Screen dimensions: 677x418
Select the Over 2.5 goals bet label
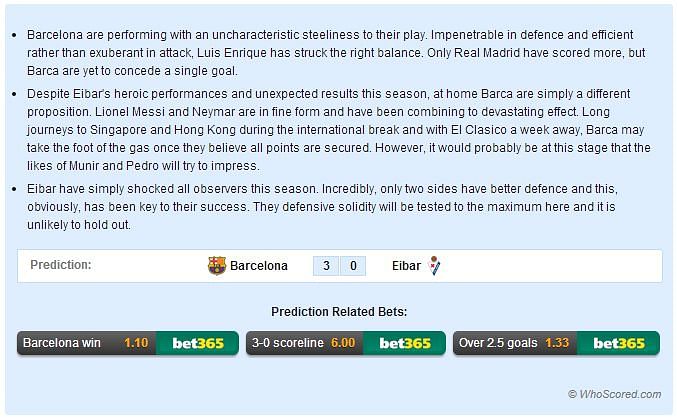click(x=498, y=343)
